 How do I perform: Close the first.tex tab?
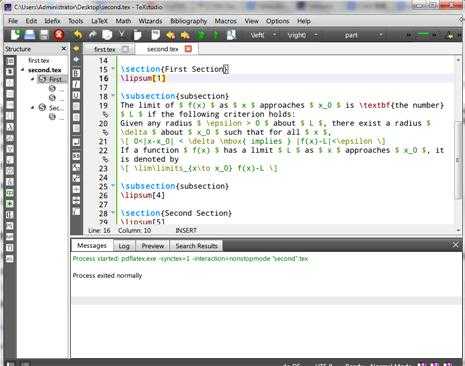click(125, 49)
